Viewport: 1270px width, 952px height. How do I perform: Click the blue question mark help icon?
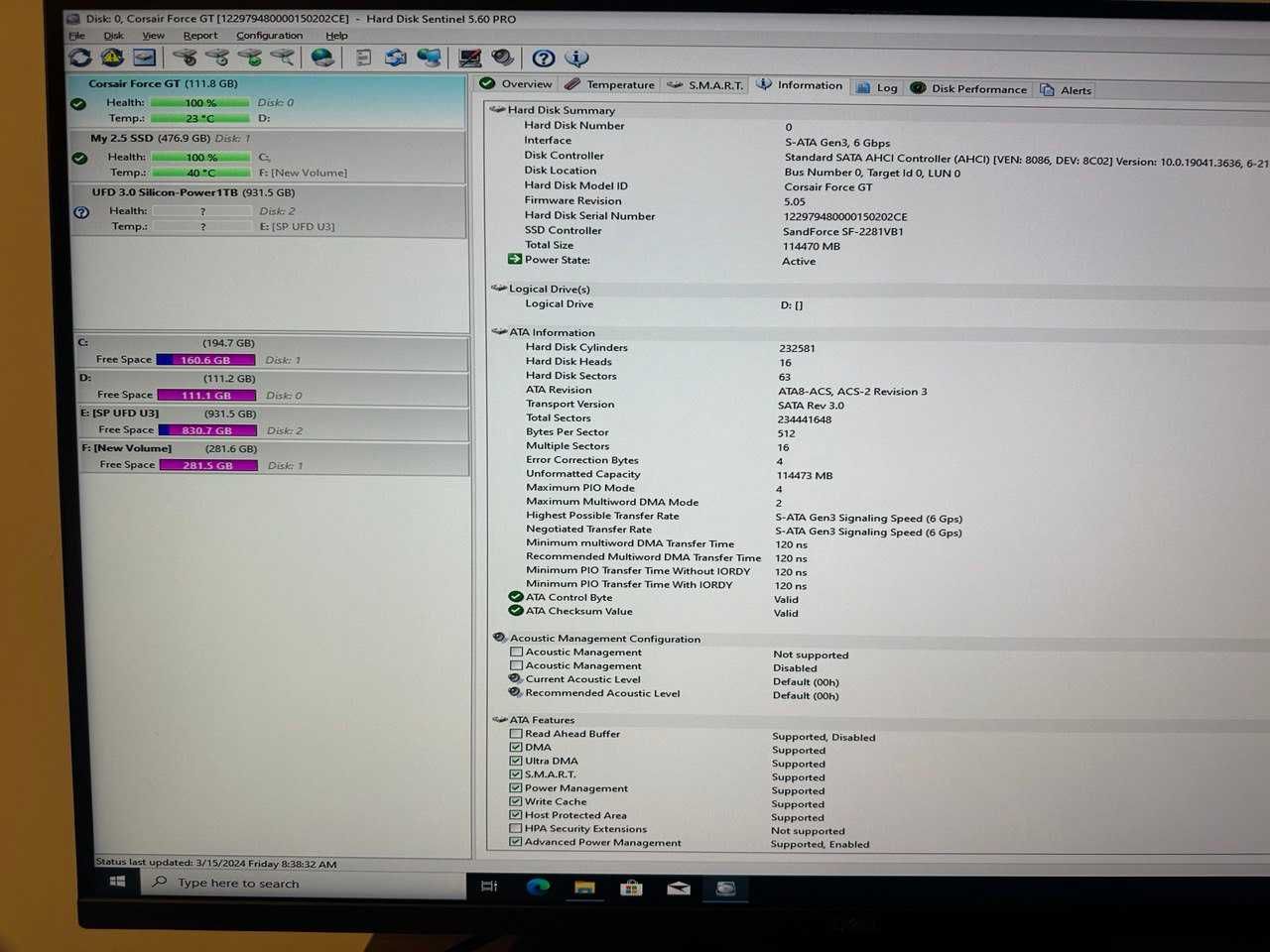[x=543, y=59]
